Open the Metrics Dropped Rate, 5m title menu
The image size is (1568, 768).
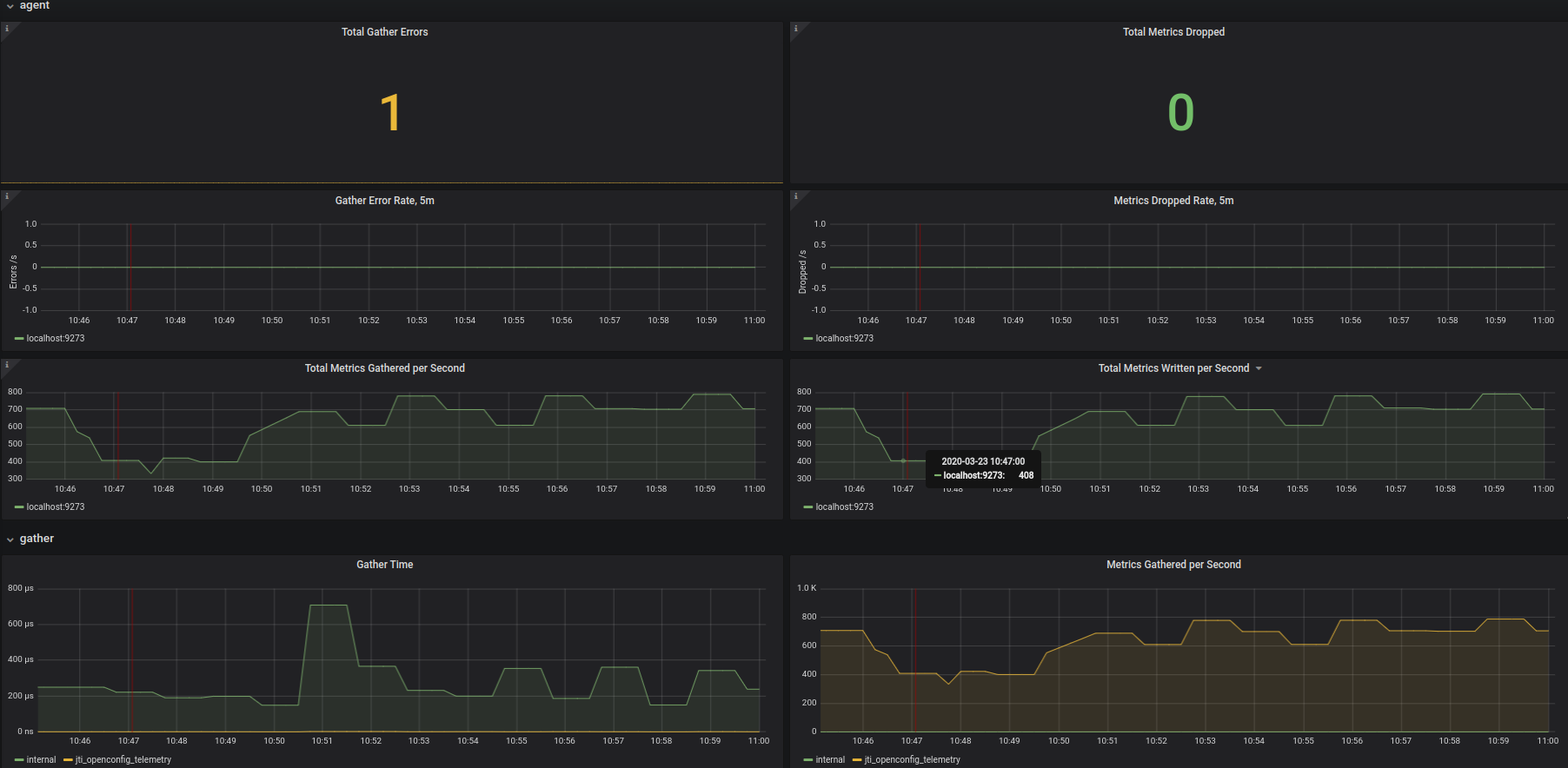click(x=1173, y=201)
